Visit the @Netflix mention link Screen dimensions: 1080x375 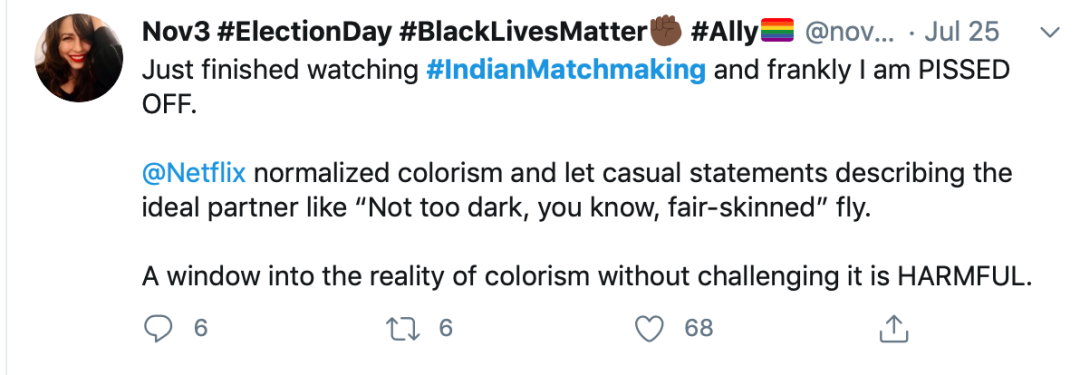(x=194, y=173)
